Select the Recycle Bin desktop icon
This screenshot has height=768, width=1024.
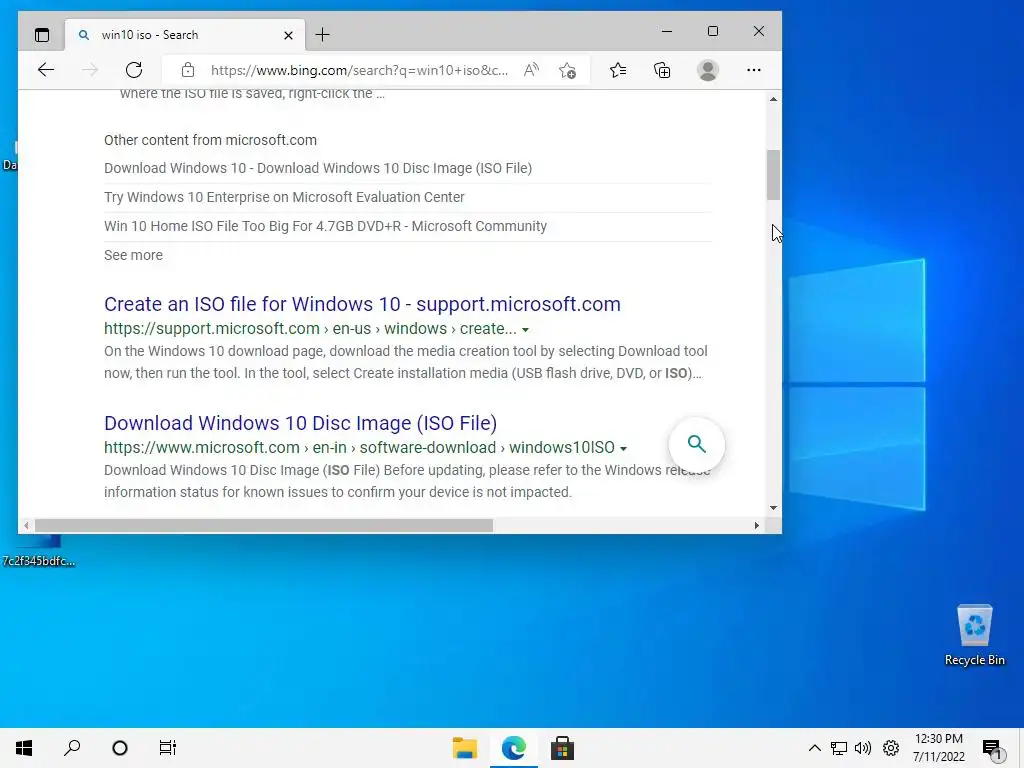(x=974, y=635)
